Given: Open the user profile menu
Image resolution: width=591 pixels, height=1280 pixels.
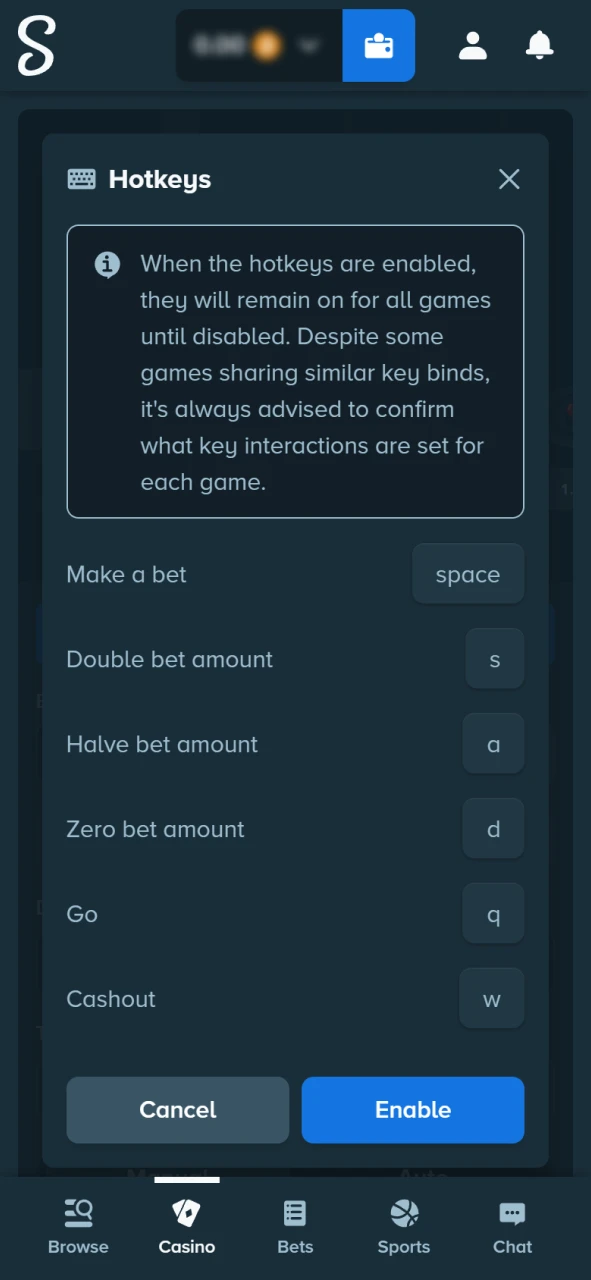Looking at the screenshot, I should pos(472,45).
